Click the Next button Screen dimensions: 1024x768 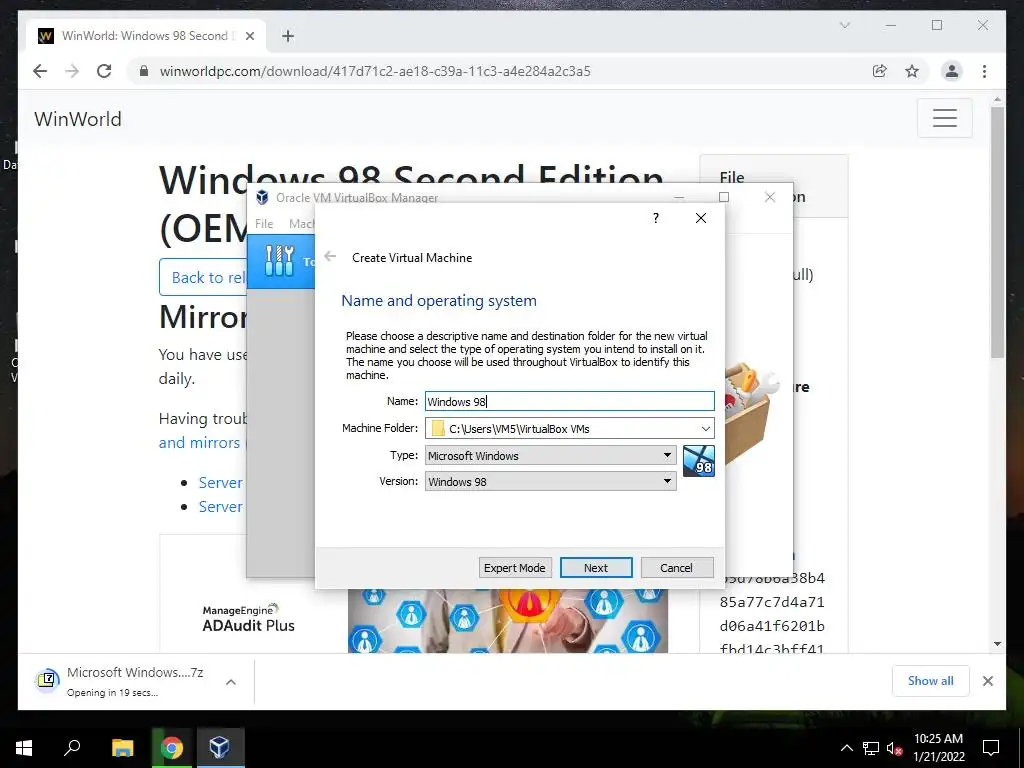[596, 568]
